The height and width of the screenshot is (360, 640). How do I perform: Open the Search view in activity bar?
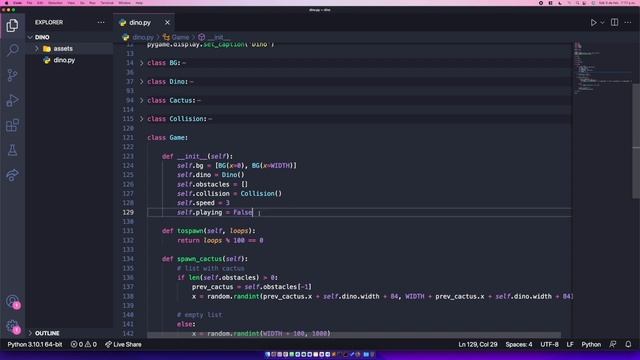[x=12, y=50]
